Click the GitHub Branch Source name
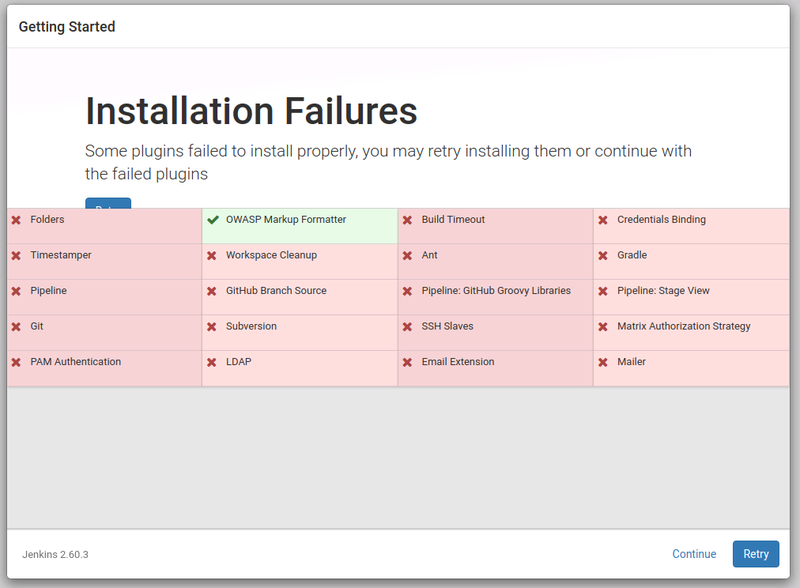Viewport: 800px width, 588px height. point(276,290)
